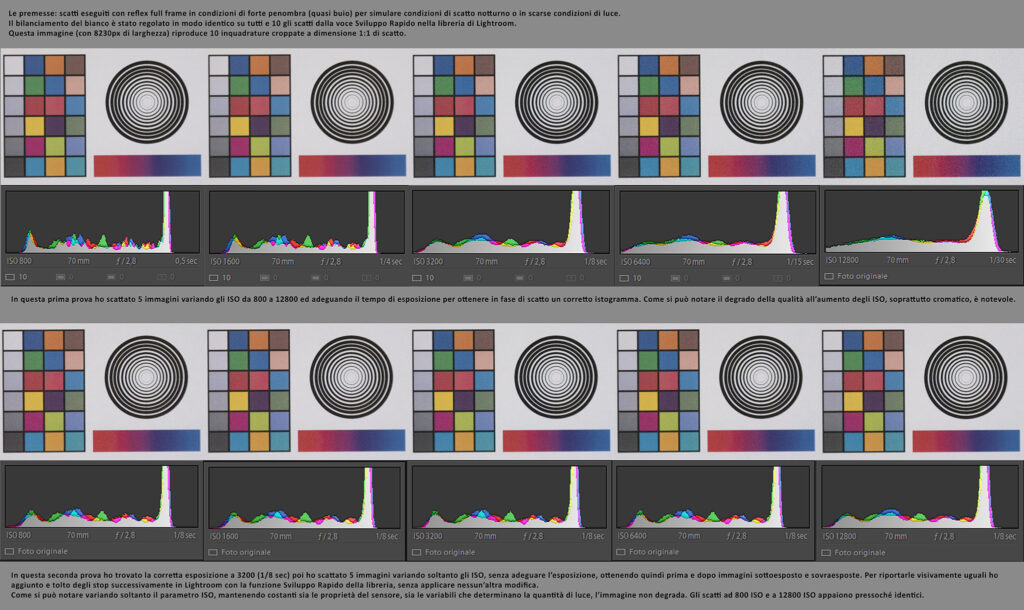Click "1/8 sec" beside ISO 1600 label
The image size is (1024, 610).
[387, 536]
